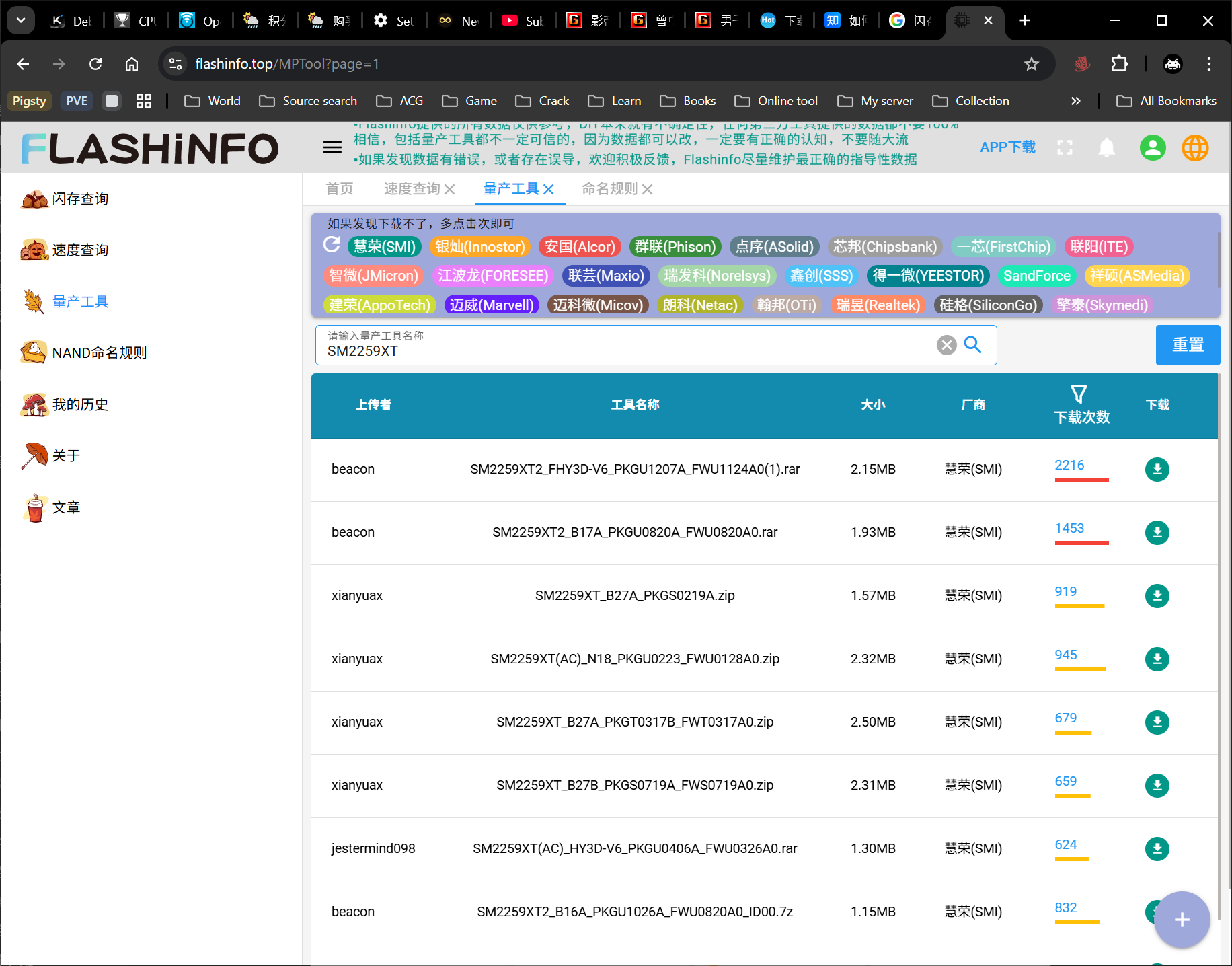Open the 速度查询 pumpkin icon in sidebar
The width and height of the screenshot is (1232, 966).
point(34,250)
